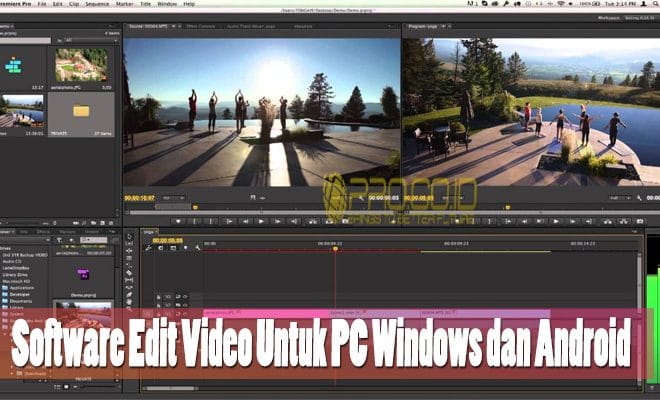The width and height of the screenshot is (660, 400).
Task: Select the Track Select tool
Action: [x=129, y=243]
